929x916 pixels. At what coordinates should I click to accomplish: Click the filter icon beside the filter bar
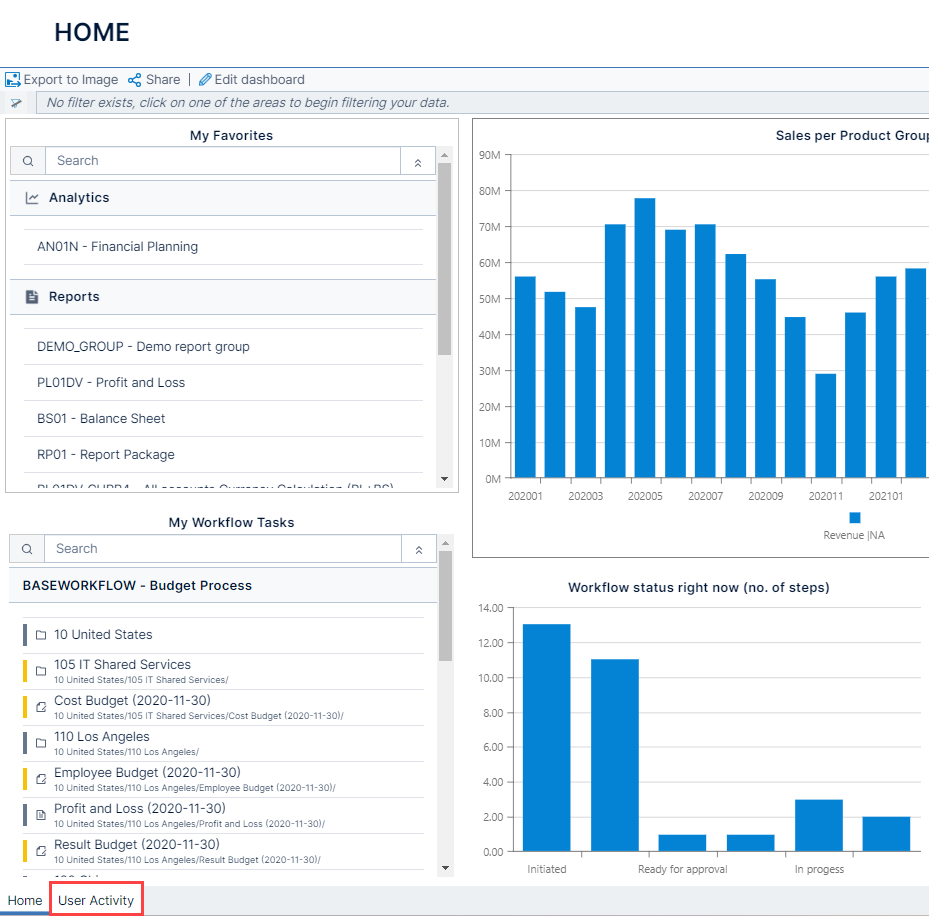pos(16,103)
